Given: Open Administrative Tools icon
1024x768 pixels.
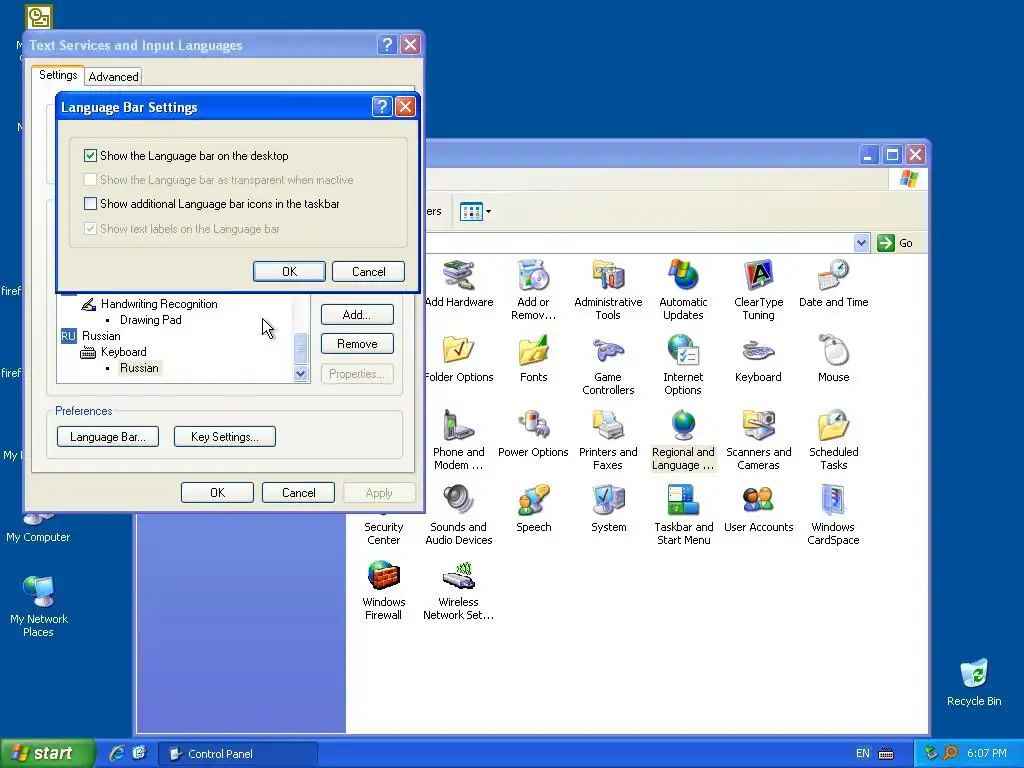Looking at the screenshot, I should [x=608, y=290].
